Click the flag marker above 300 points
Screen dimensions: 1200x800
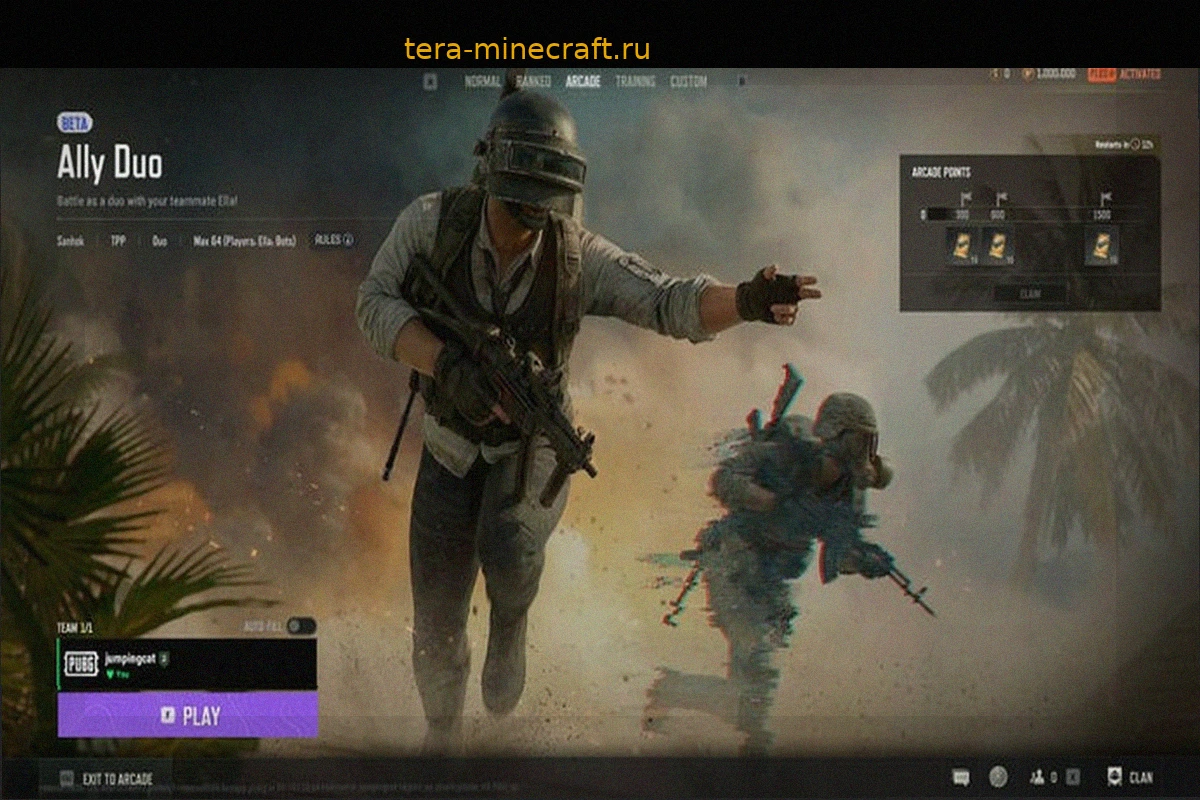pos(966,198)
